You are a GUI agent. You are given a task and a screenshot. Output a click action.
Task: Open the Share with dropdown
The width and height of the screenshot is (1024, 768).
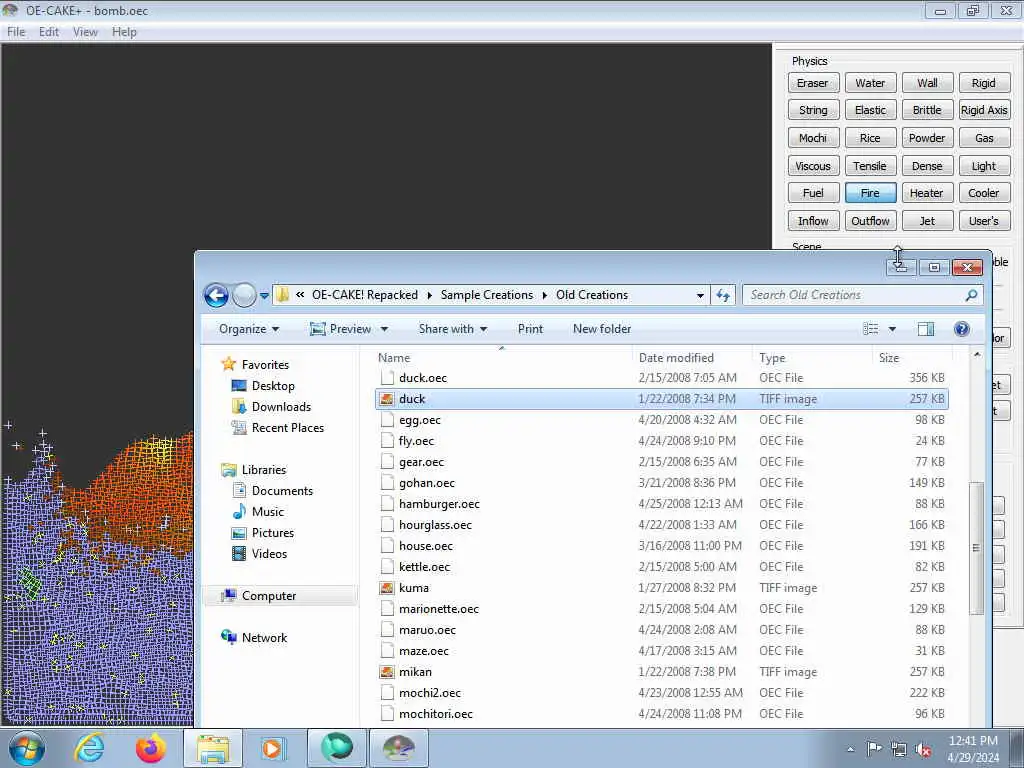[453, 329]
